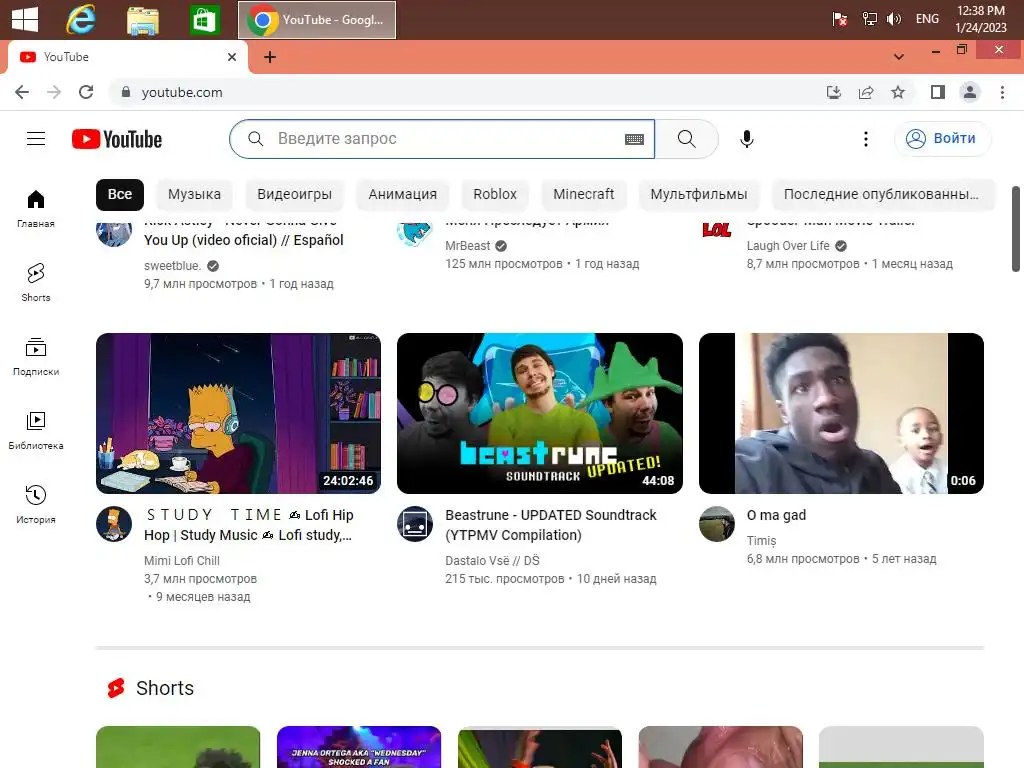This screenshot has width=1024, height=768.
Task: Select the Видеоигры filter chip
Action: tap(294, 194)
